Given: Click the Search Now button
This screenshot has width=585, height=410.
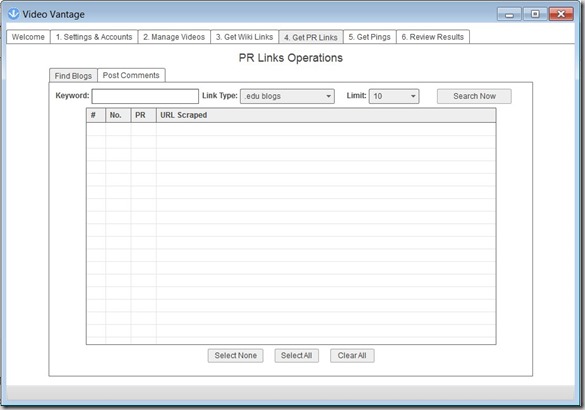Looking at the screenshot, I should 474,96.
